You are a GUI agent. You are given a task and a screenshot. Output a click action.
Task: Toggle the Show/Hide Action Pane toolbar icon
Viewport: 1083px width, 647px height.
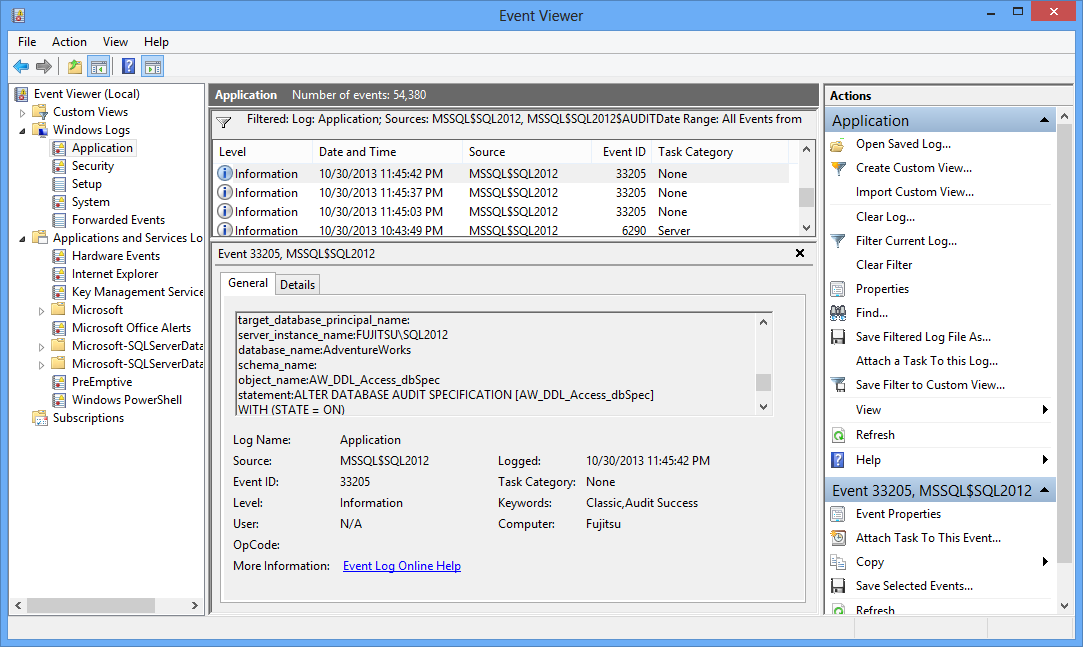click(153, 67)
